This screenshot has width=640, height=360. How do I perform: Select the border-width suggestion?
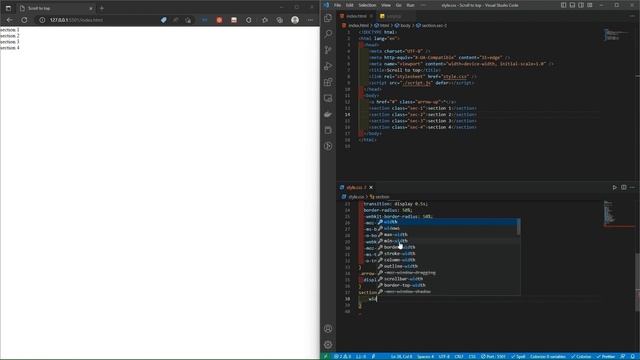[447, 247]
